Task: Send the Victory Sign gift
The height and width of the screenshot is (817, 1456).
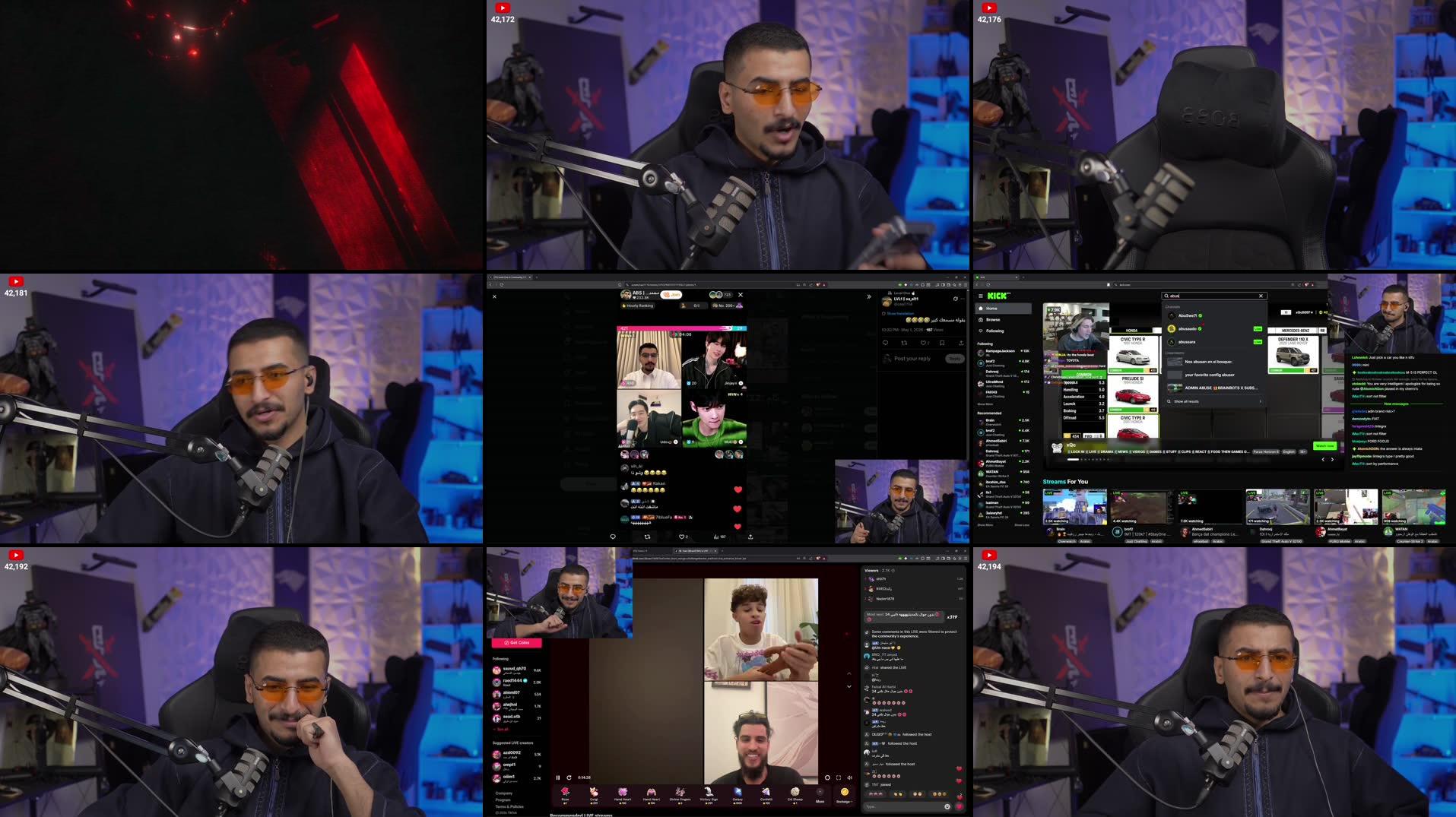Action: coord(709,795)
